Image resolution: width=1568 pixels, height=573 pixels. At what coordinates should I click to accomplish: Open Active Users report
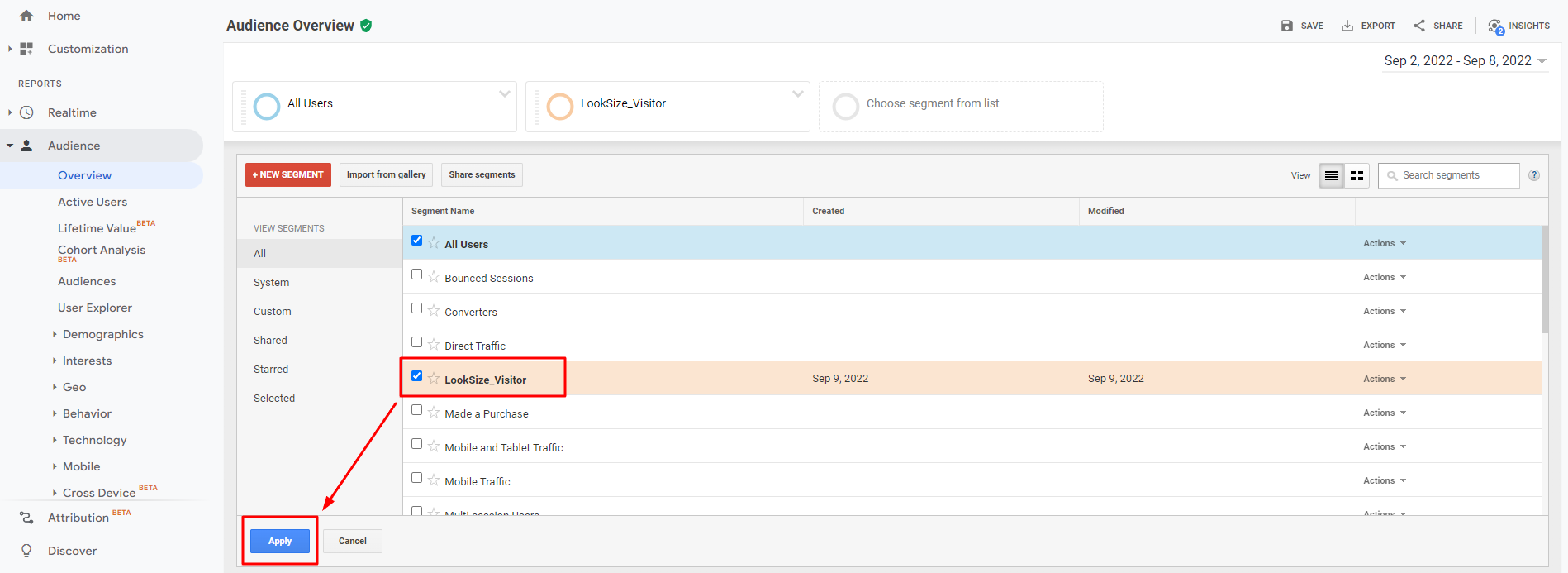(93, 202)
